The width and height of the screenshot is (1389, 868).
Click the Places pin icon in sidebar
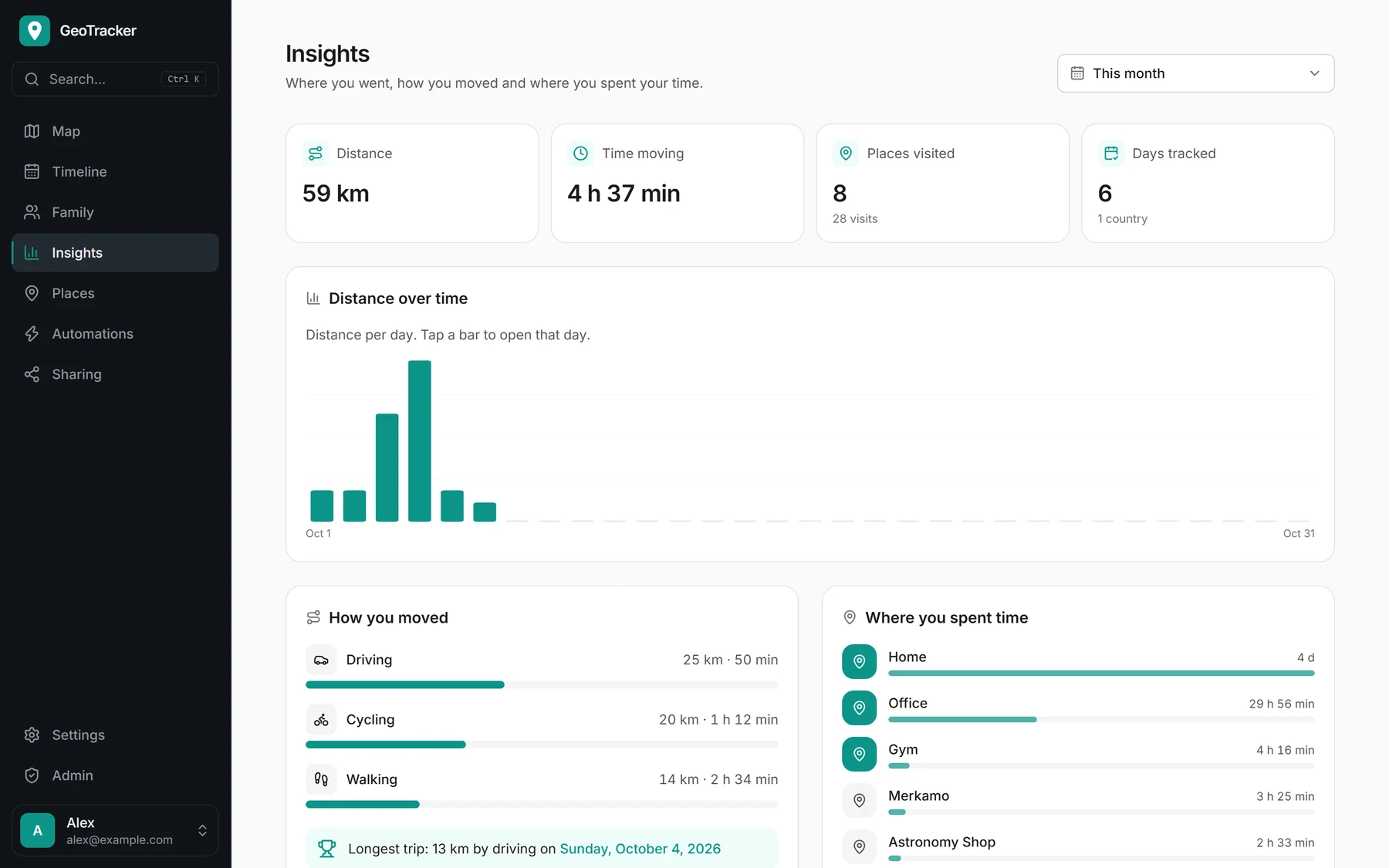coord(32,293)
